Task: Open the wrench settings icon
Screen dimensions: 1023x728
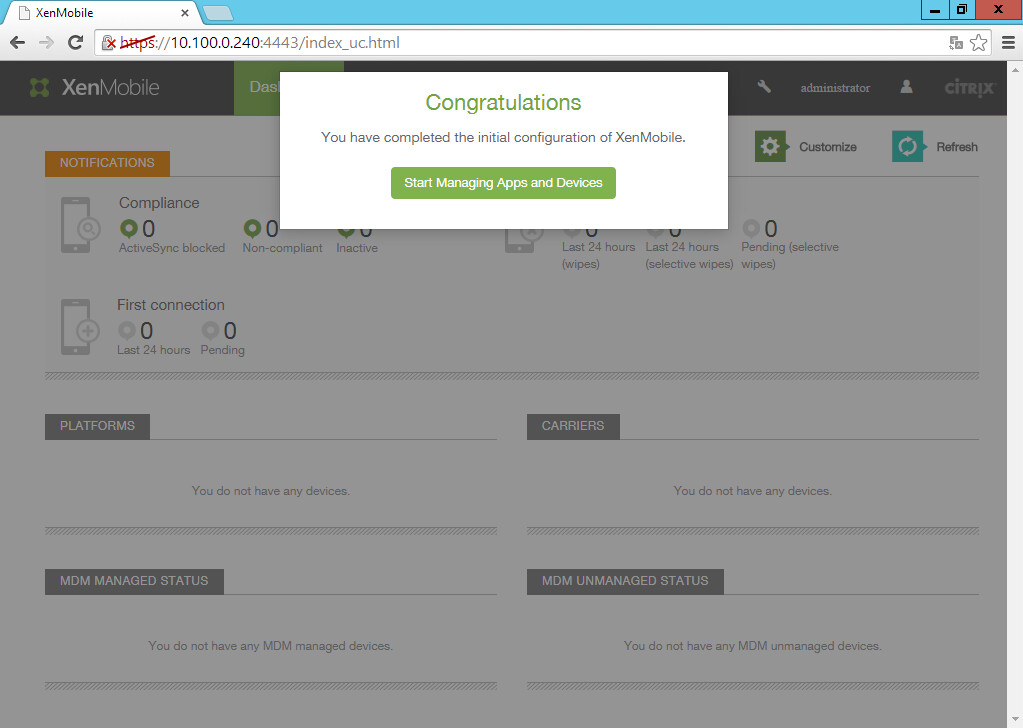Action: point(764,87)
